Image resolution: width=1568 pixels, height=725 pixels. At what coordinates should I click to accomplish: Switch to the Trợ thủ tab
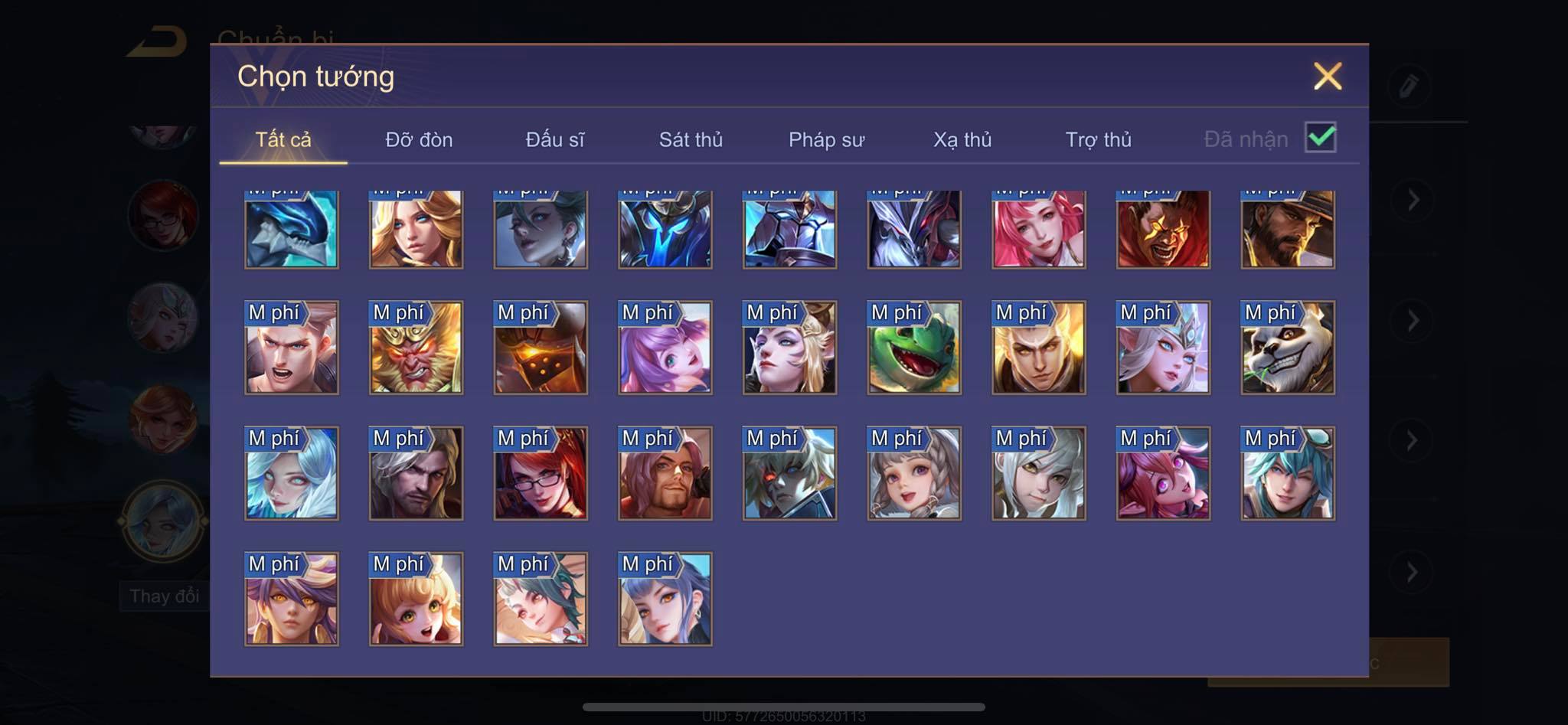[x=1098, y=139]
